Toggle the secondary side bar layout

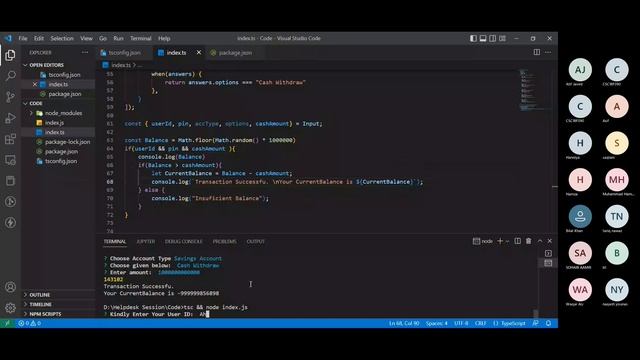(493, 38)
